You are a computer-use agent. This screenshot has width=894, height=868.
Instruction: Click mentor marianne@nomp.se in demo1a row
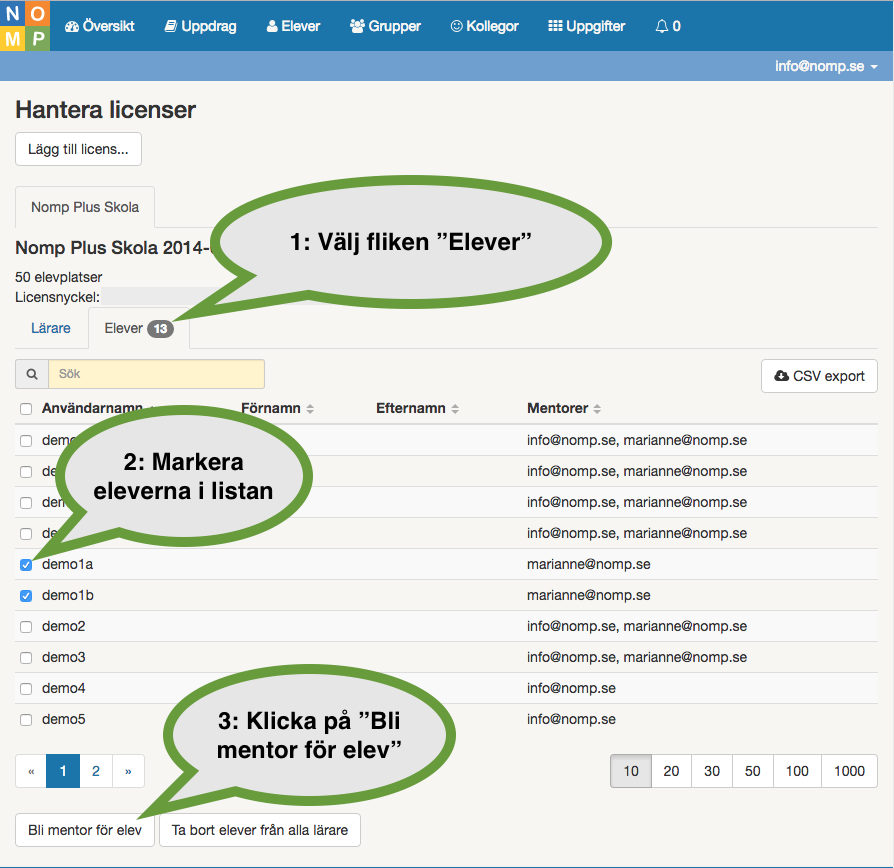pos(588,565)
